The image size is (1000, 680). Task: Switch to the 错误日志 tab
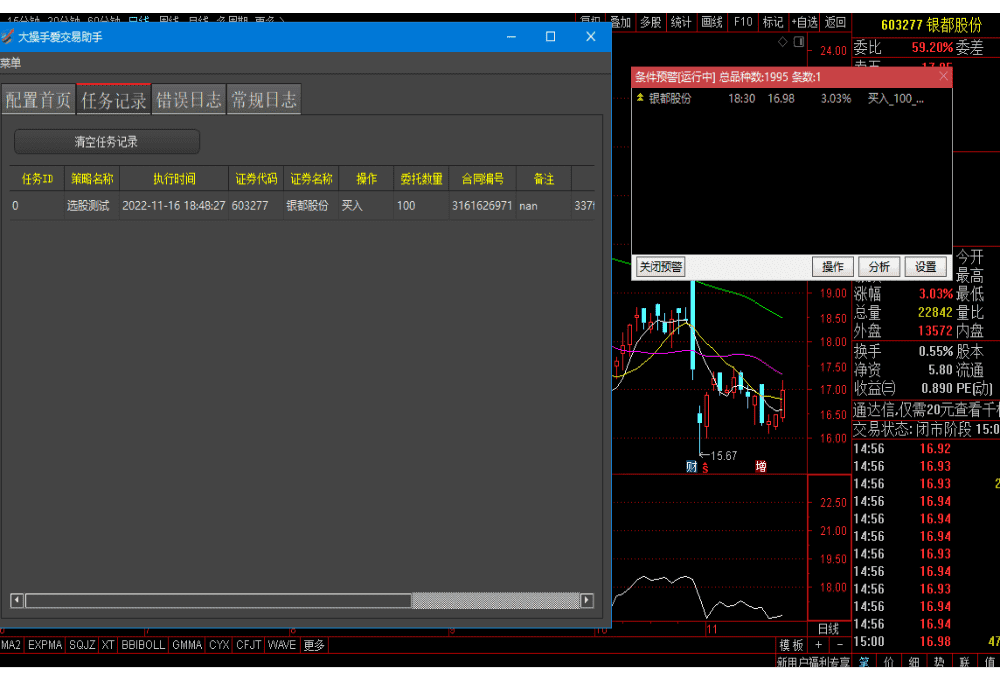(x=189, y=100)
